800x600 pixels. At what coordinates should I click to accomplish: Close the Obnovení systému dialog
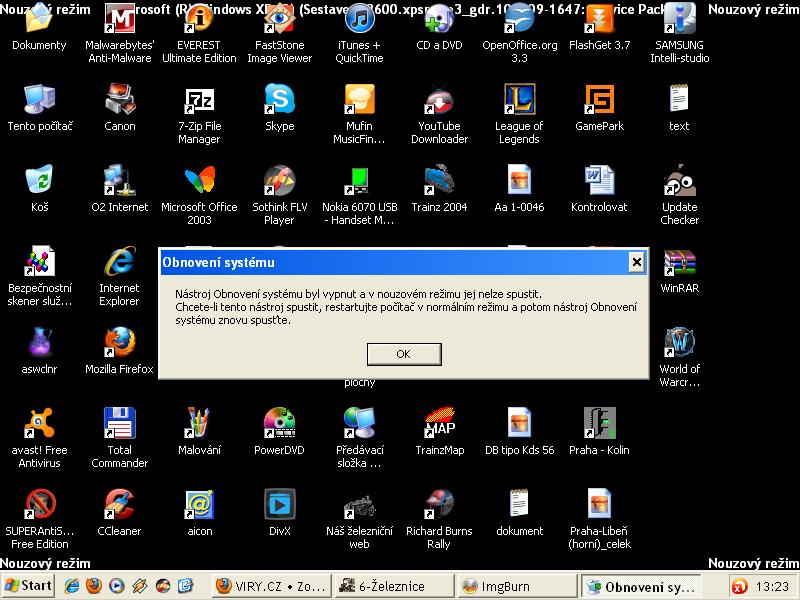coord(636,262)
